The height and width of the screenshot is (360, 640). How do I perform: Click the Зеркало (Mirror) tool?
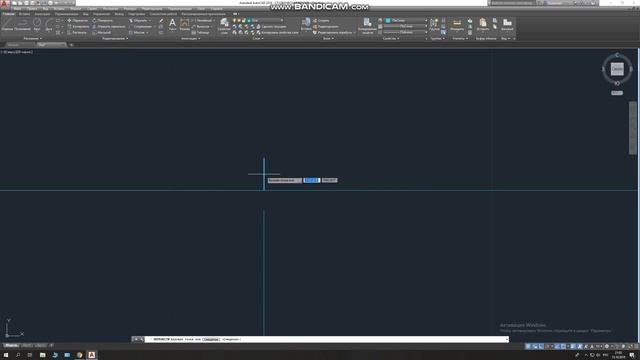[x=109, y=27]
